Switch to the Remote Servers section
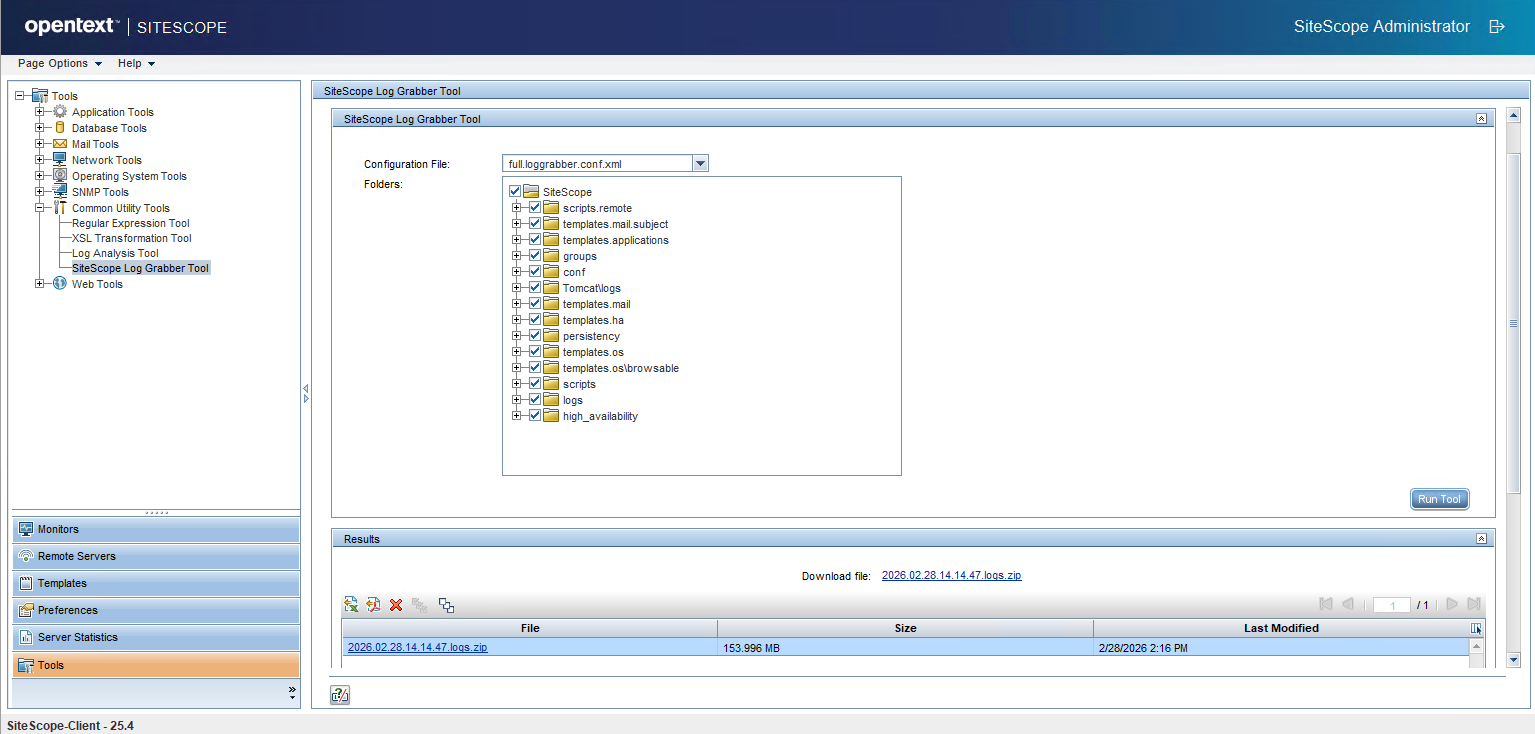Screen dimensions: 1535x734 click(155, 556)
